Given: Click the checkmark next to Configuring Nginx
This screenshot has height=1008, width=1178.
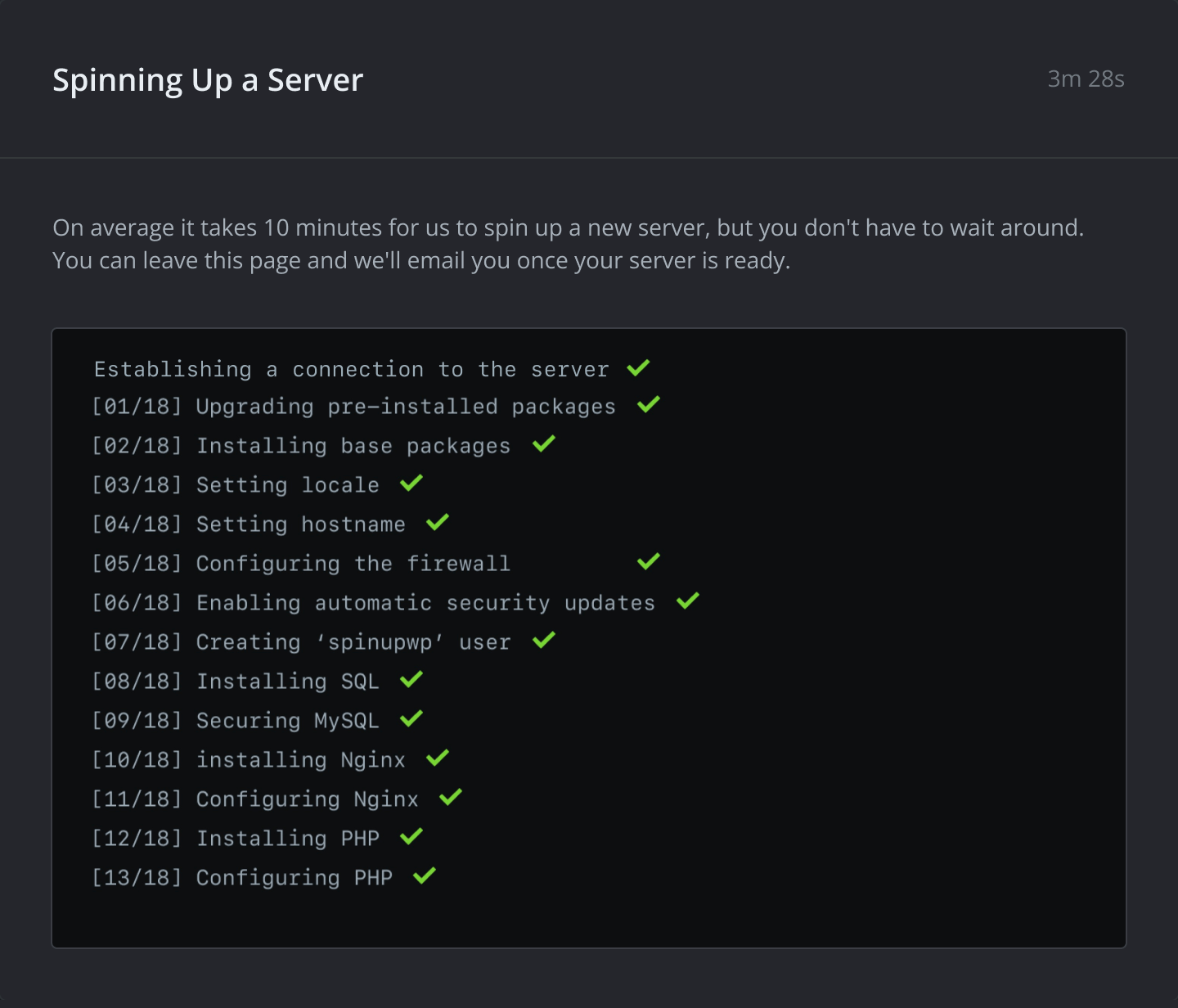Looking at the screenshot, I should 451,797.
